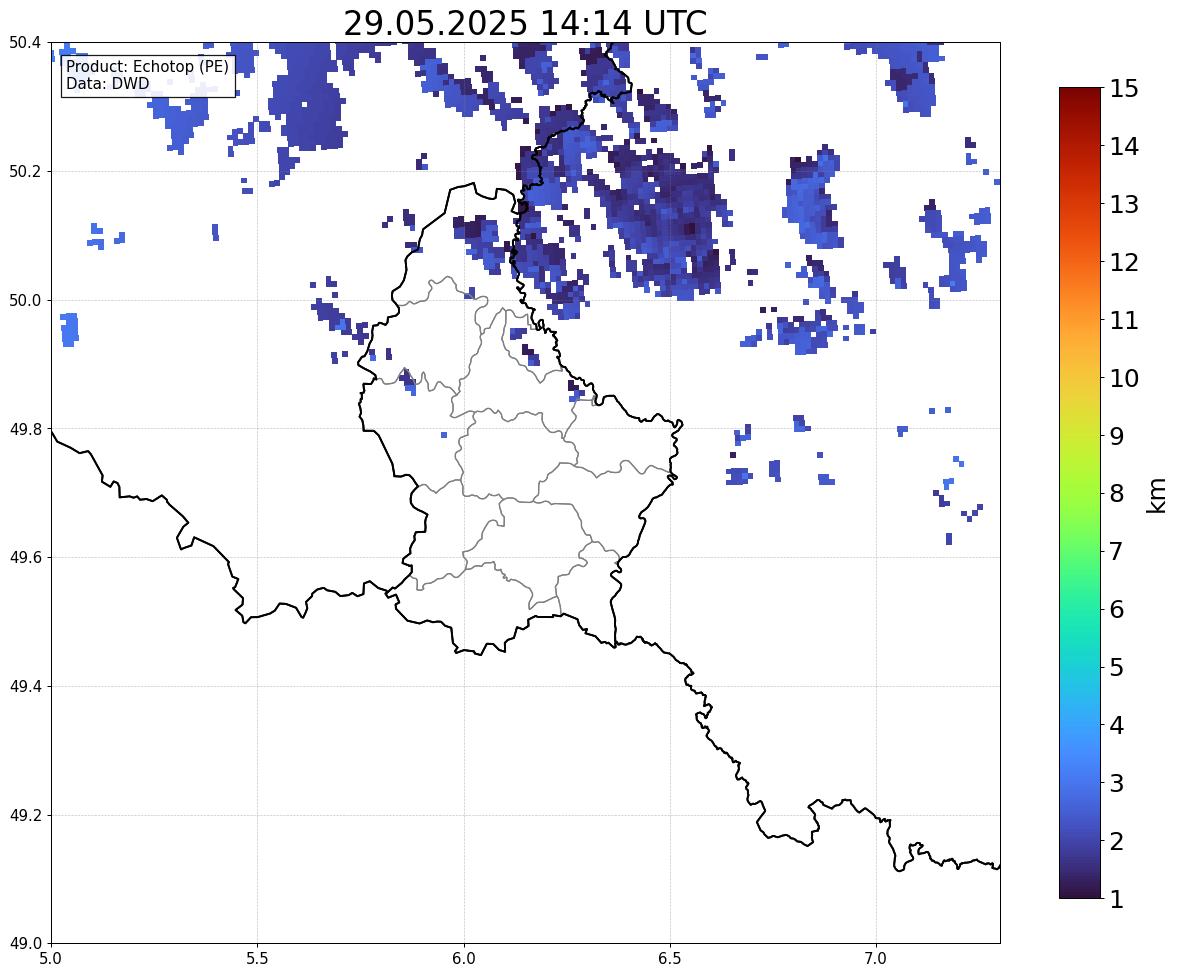Click the colorbar at the 3 km level
This screenshot has width=1178, height=976.
pos(1080,782)
